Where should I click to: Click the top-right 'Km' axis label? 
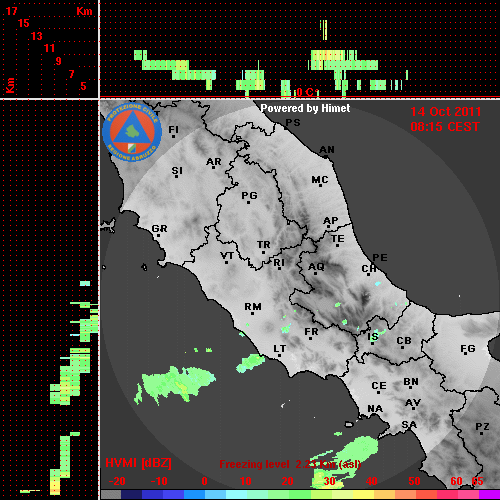click(x=84, y=11)
